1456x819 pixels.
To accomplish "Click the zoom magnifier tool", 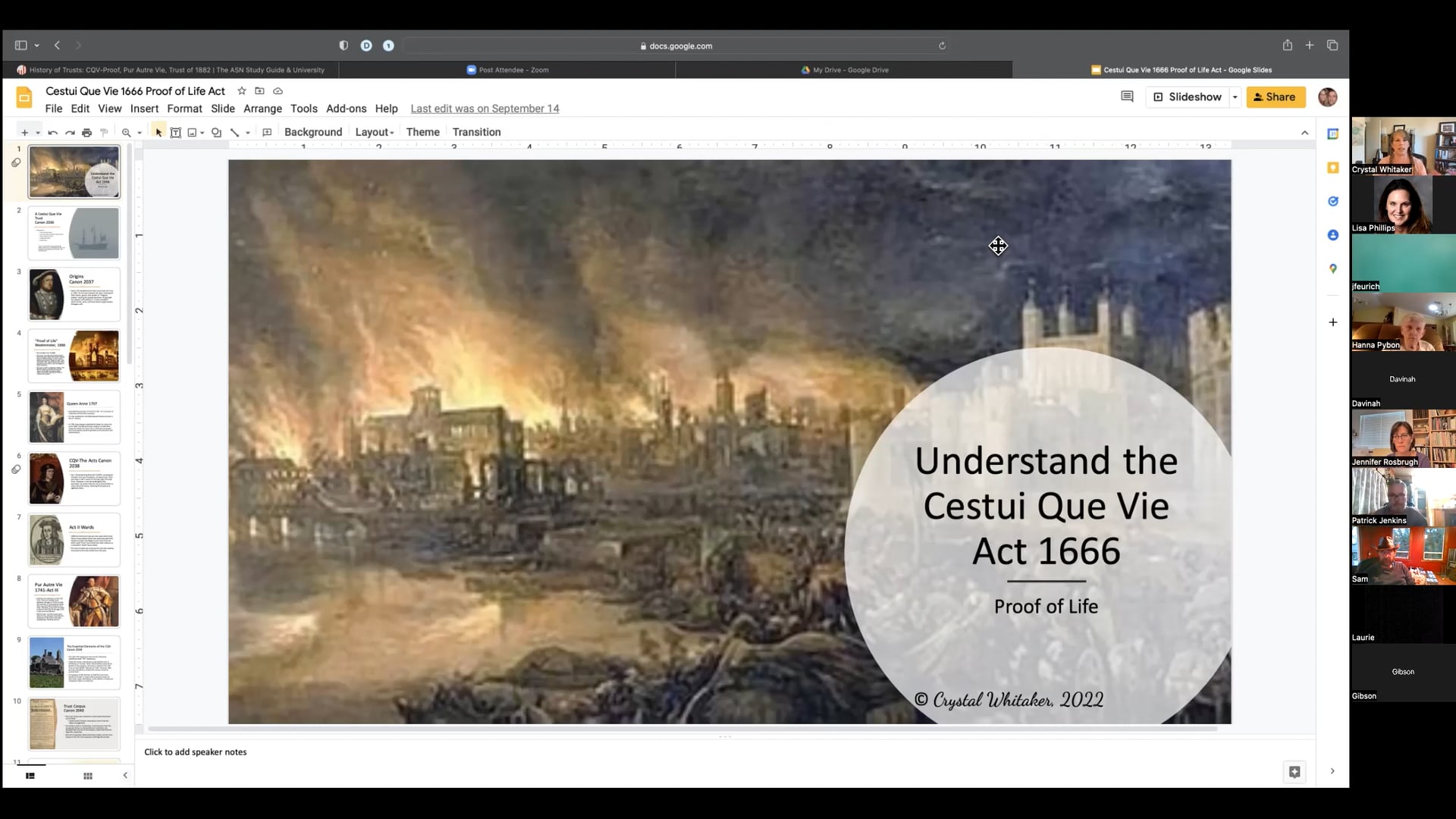I will coord(127,133).
